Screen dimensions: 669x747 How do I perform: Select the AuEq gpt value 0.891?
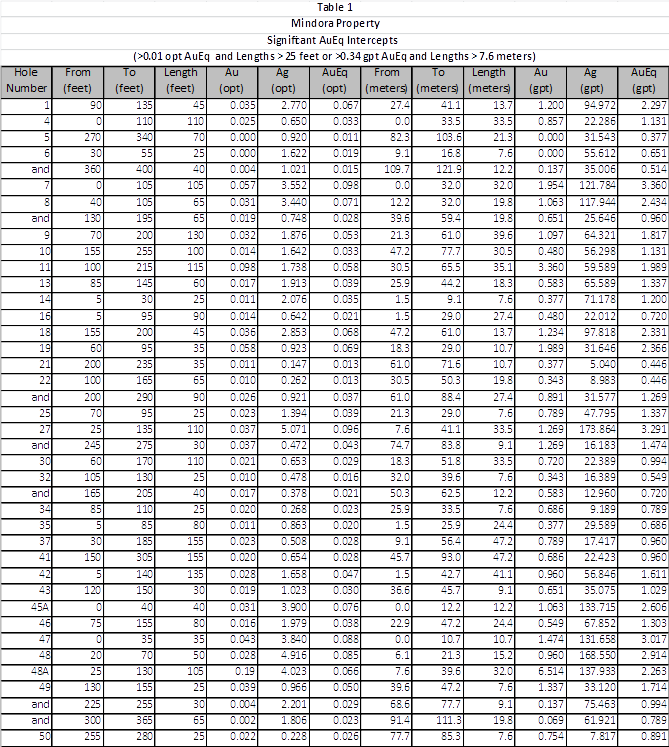[653, 737]
